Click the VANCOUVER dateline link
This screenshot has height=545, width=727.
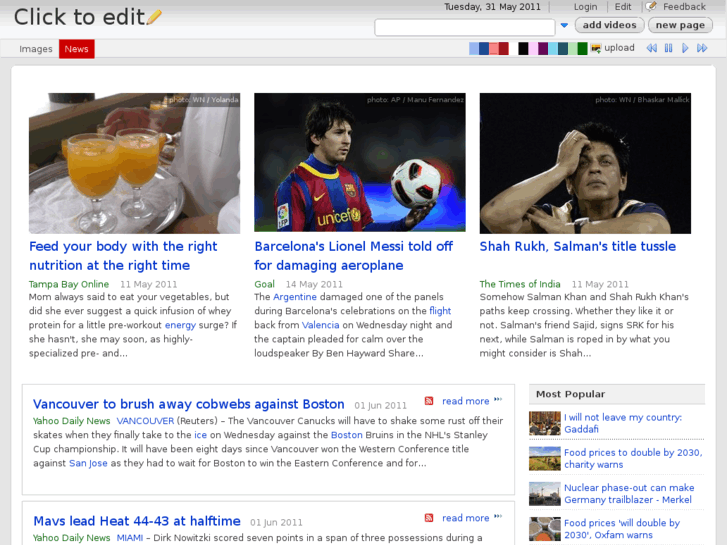click(145, 421)
